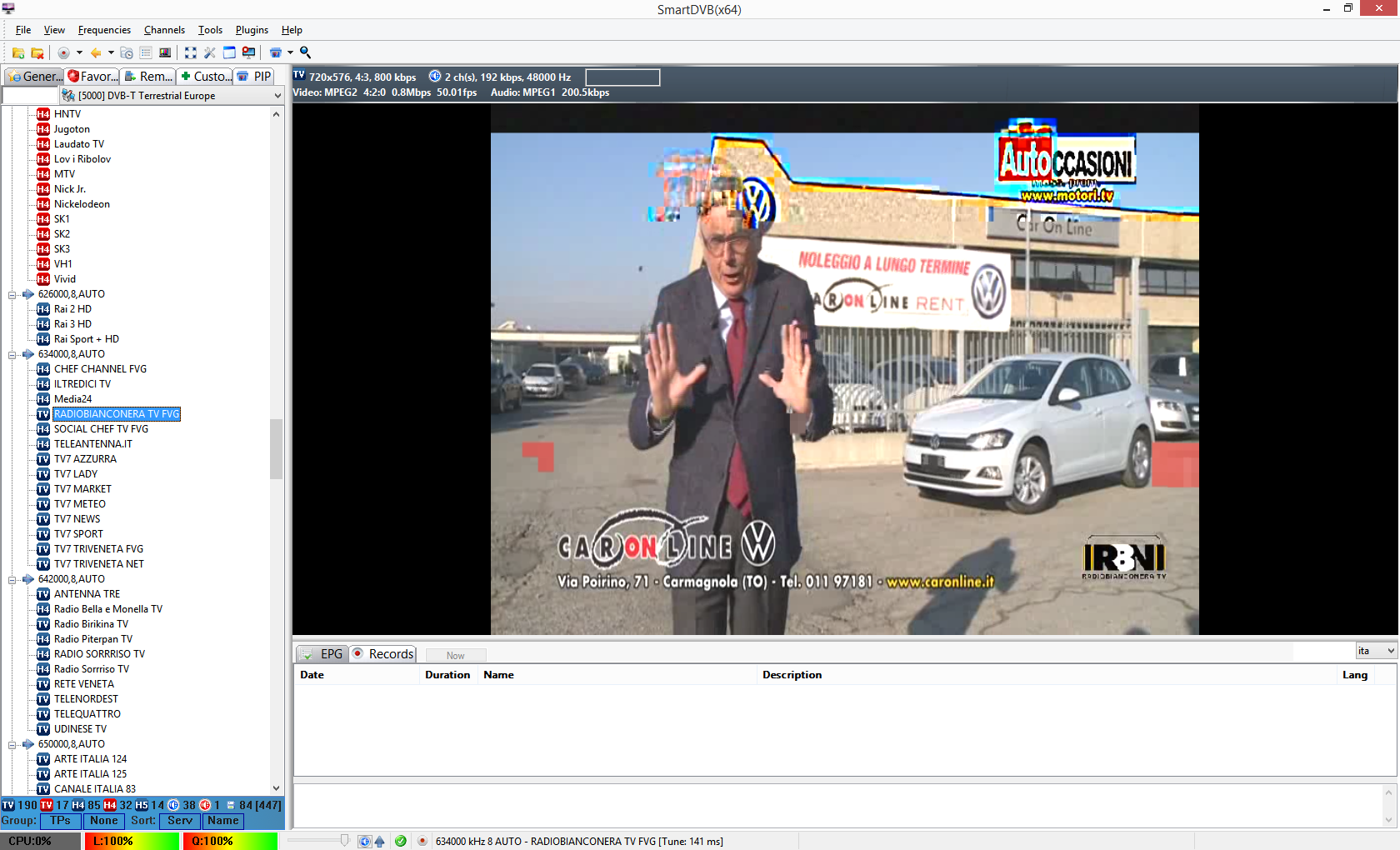Click the red TV channel count icon
The image size is (1400, 850).
pos(47,805)
